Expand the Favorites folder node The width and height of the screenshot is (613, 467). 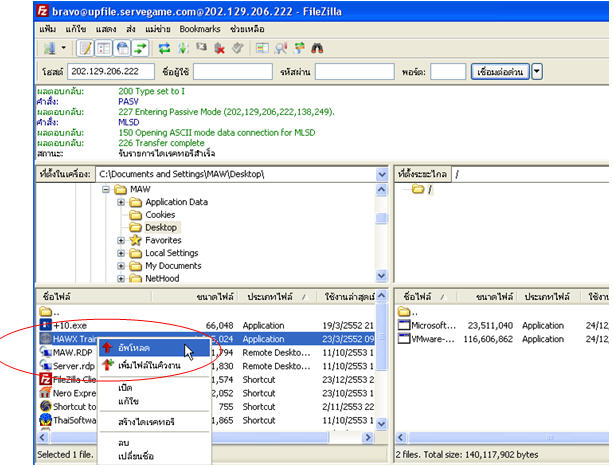[121, 240]
